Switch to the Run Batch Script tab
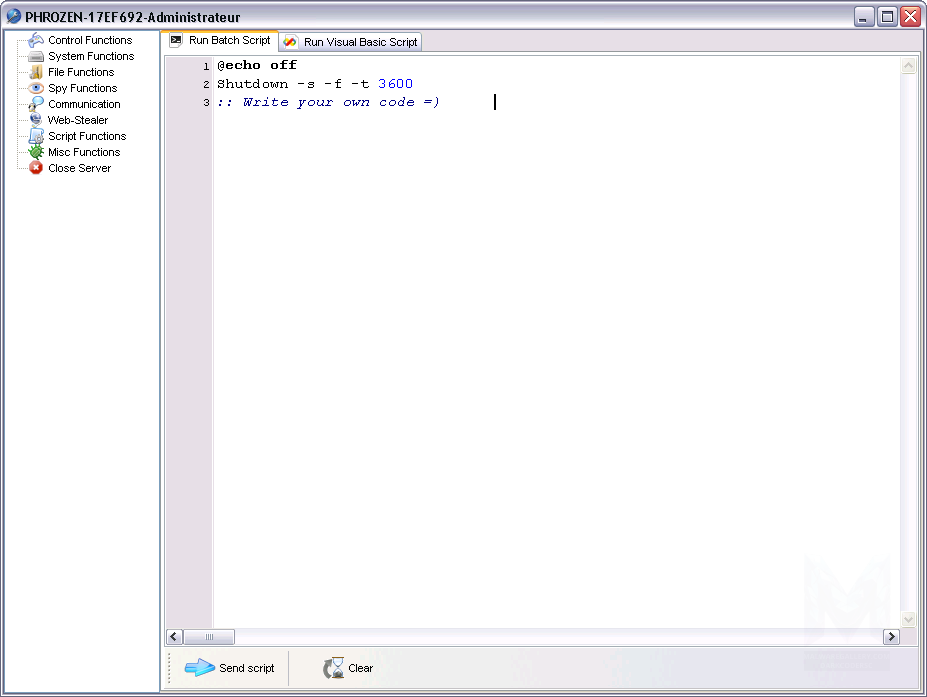 [x=221, y=41]
